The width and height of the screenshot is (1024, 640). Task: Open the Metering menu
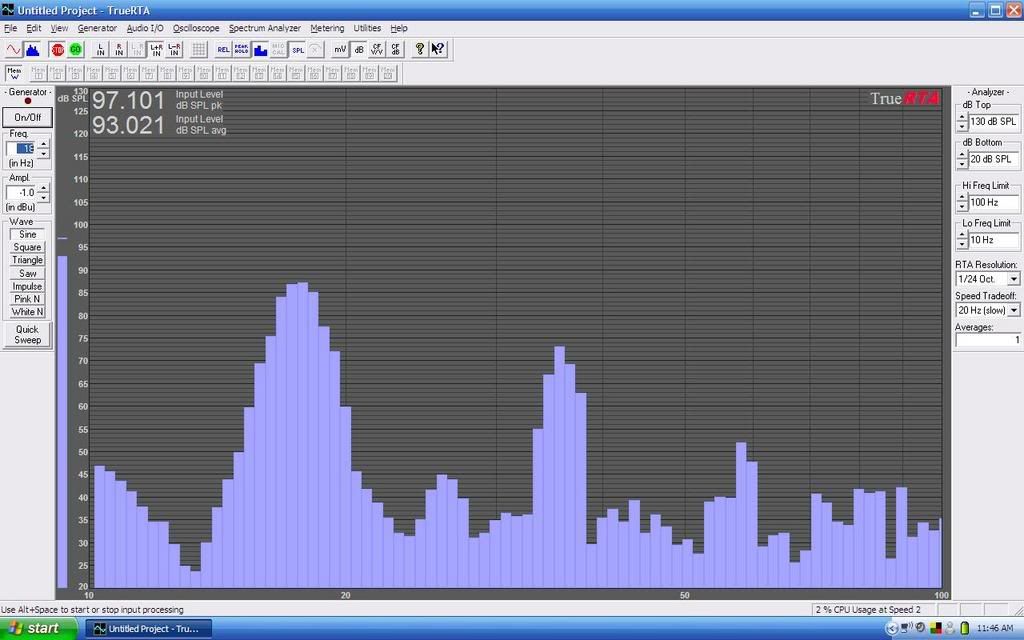[x=327, y=28]
